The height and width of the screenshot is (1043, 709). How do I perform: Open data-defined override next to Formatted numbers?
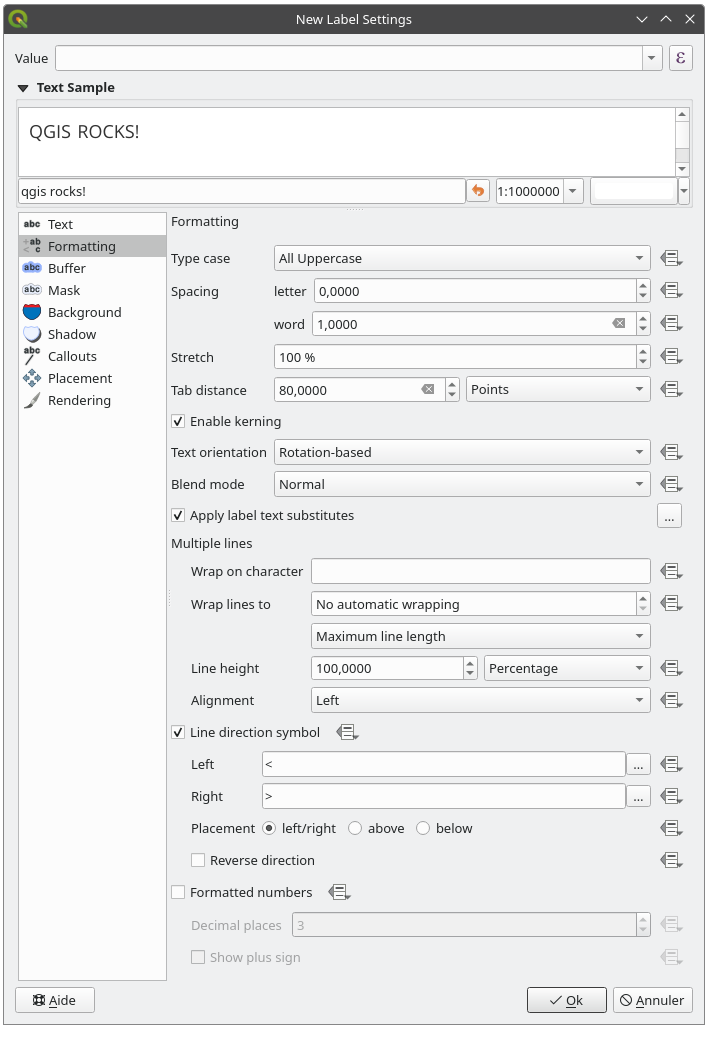(x=339, y=892)
